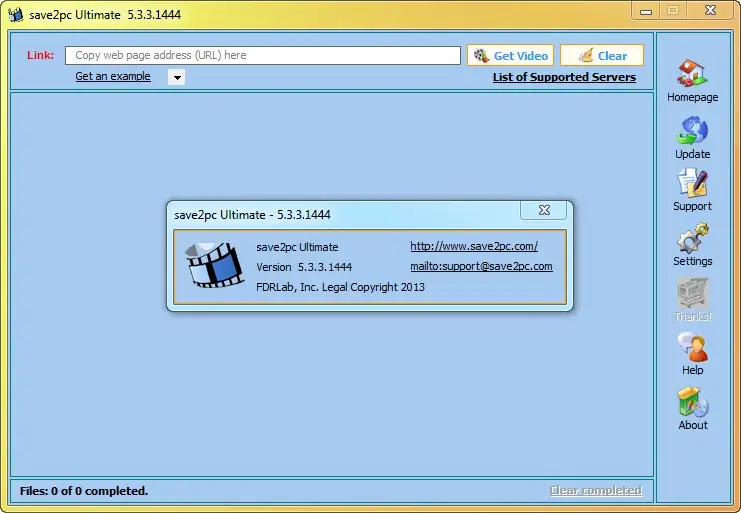
Task: Click the Clear completed link
Action: (596, 490)
